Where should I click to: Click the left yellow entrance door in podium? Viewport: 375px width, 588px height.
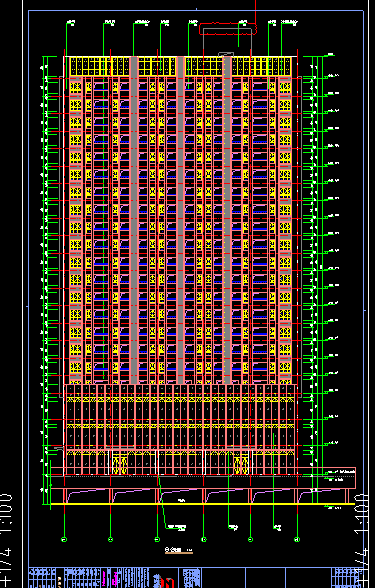pos(120,466)
